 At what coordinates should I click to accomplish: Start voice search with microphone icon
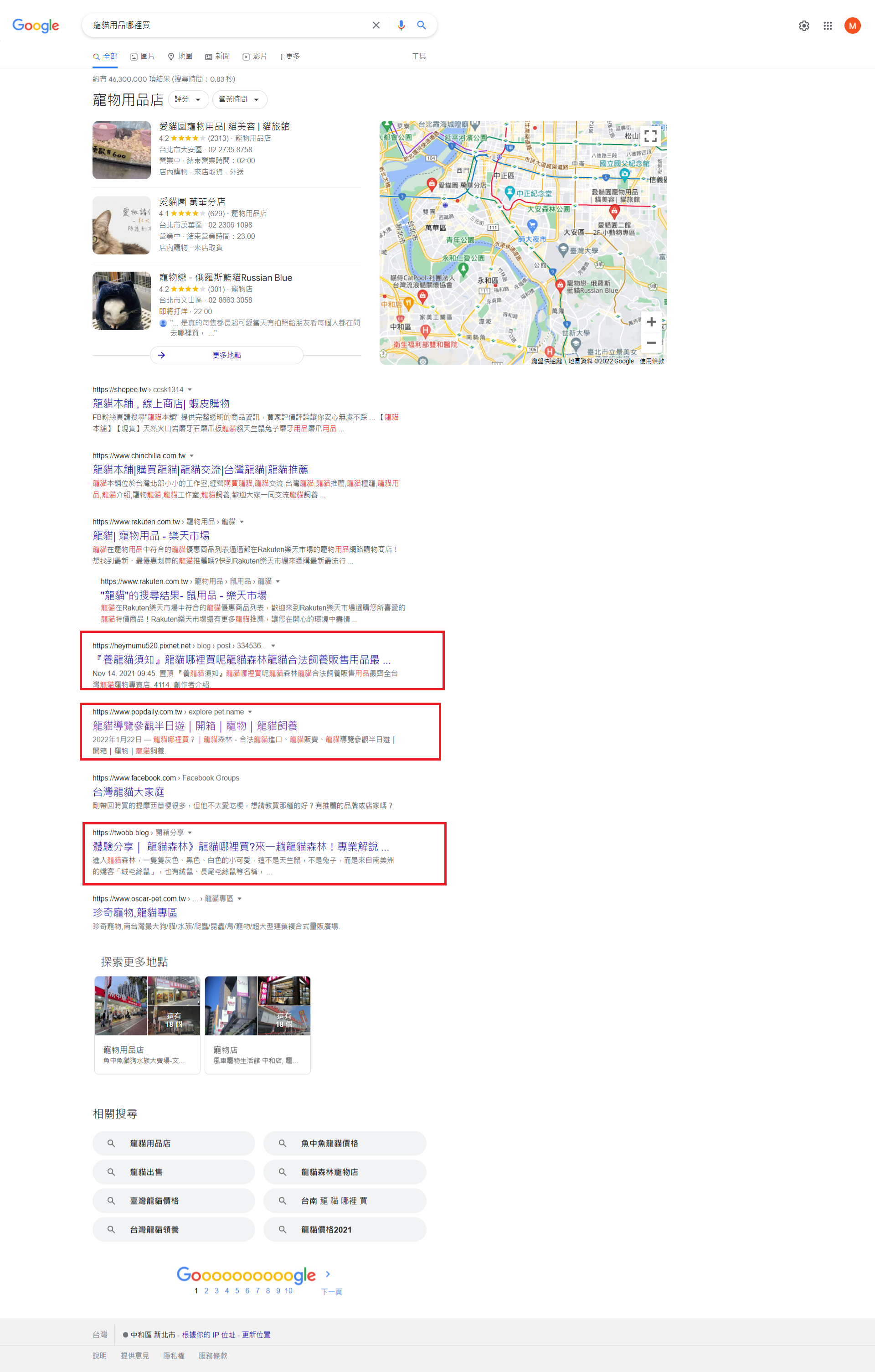click(x=401, y=25)
